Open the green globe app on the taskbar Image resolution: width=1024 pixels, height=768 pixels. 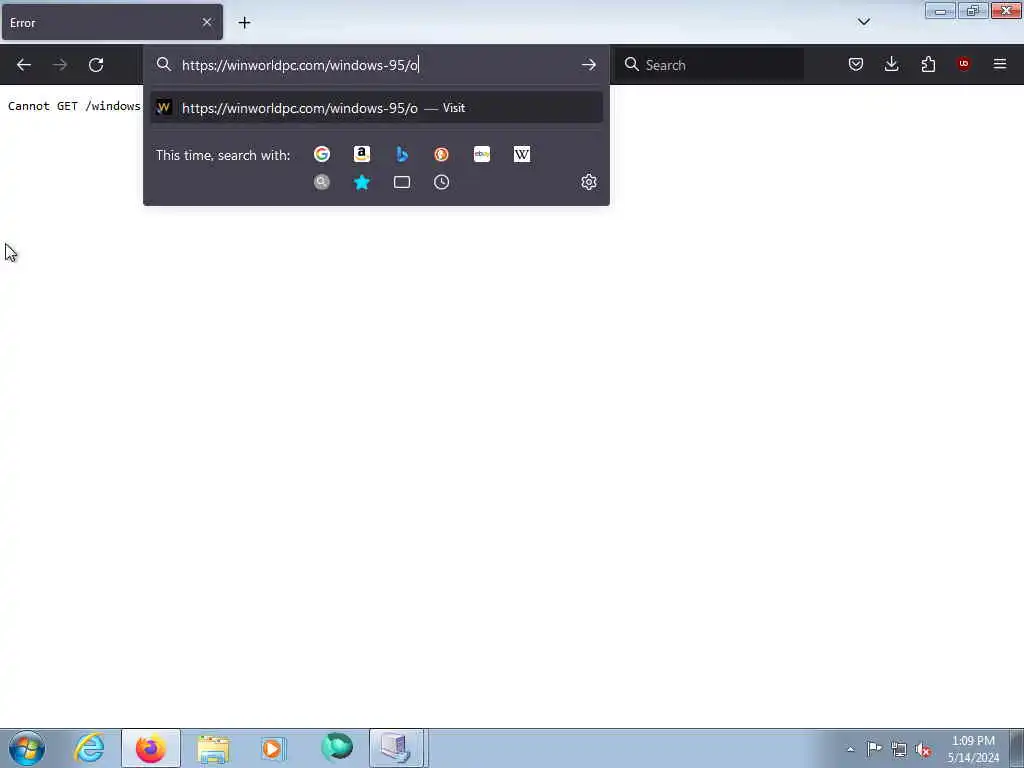337,748
